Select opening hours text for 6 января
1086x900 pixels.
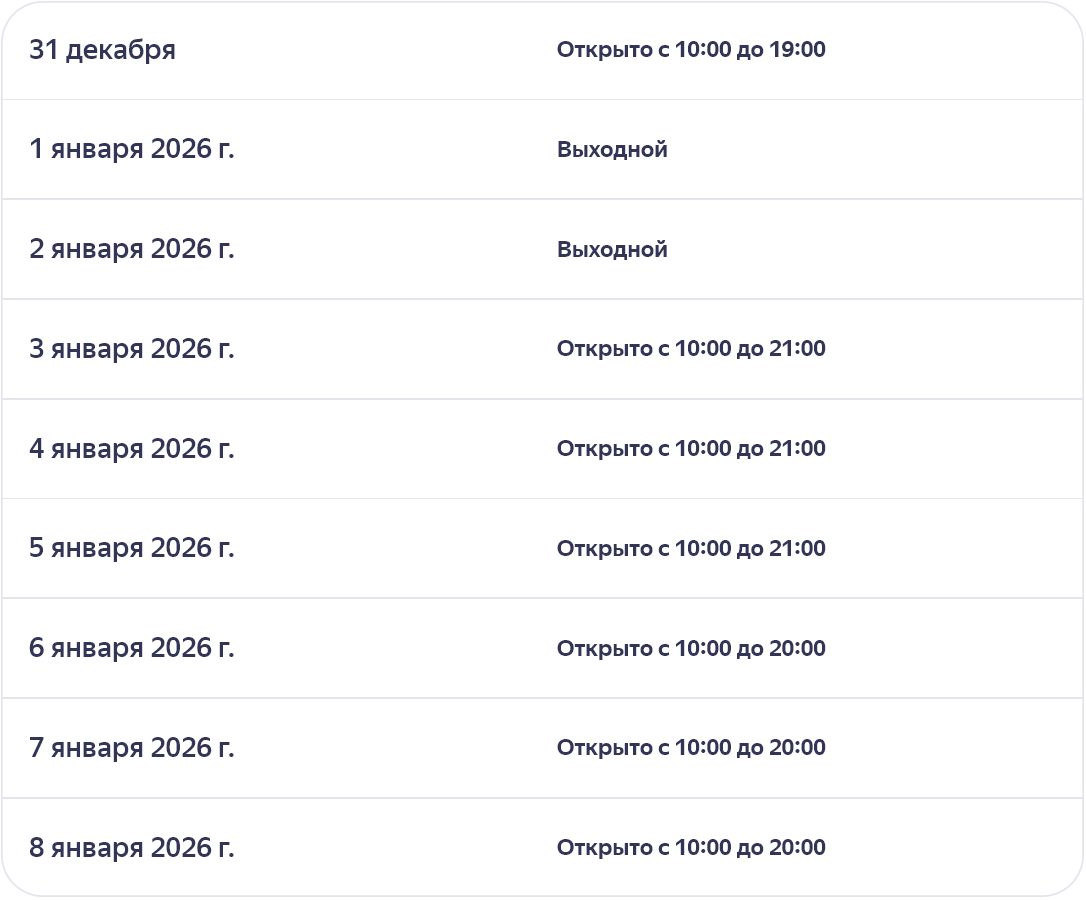coord(690,648)
